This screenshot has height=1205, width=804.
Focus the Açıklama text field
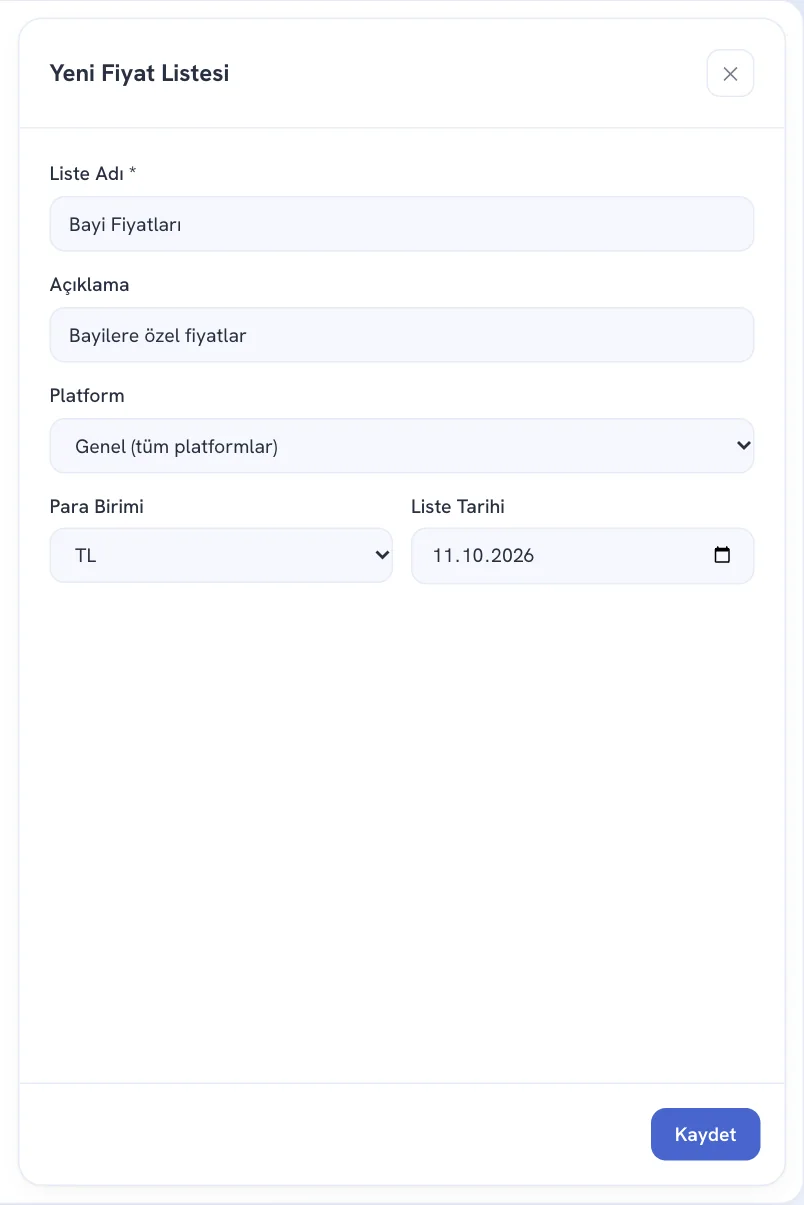pos(402,335)
